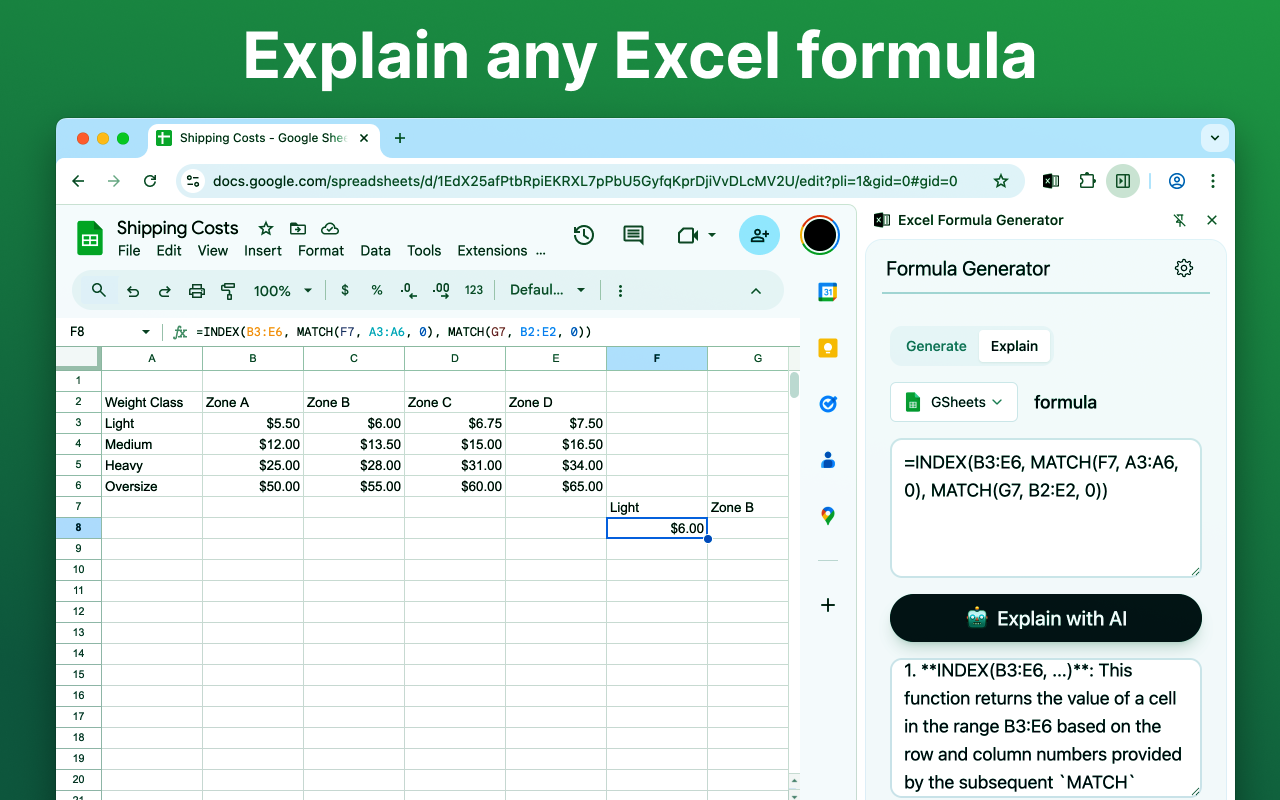Open version history via the clock icon

point(583,234)
